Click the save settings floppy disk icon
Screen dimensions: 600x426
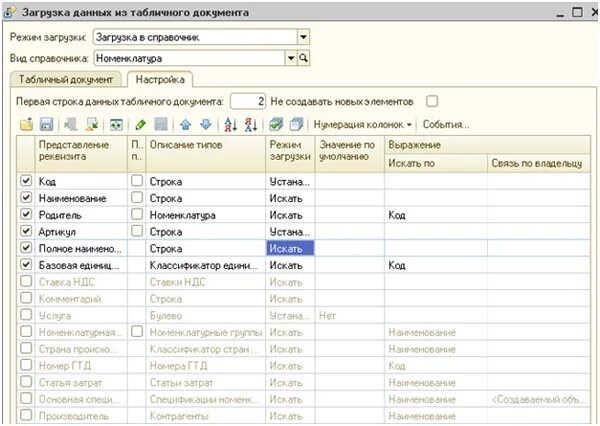coord(46,124)
